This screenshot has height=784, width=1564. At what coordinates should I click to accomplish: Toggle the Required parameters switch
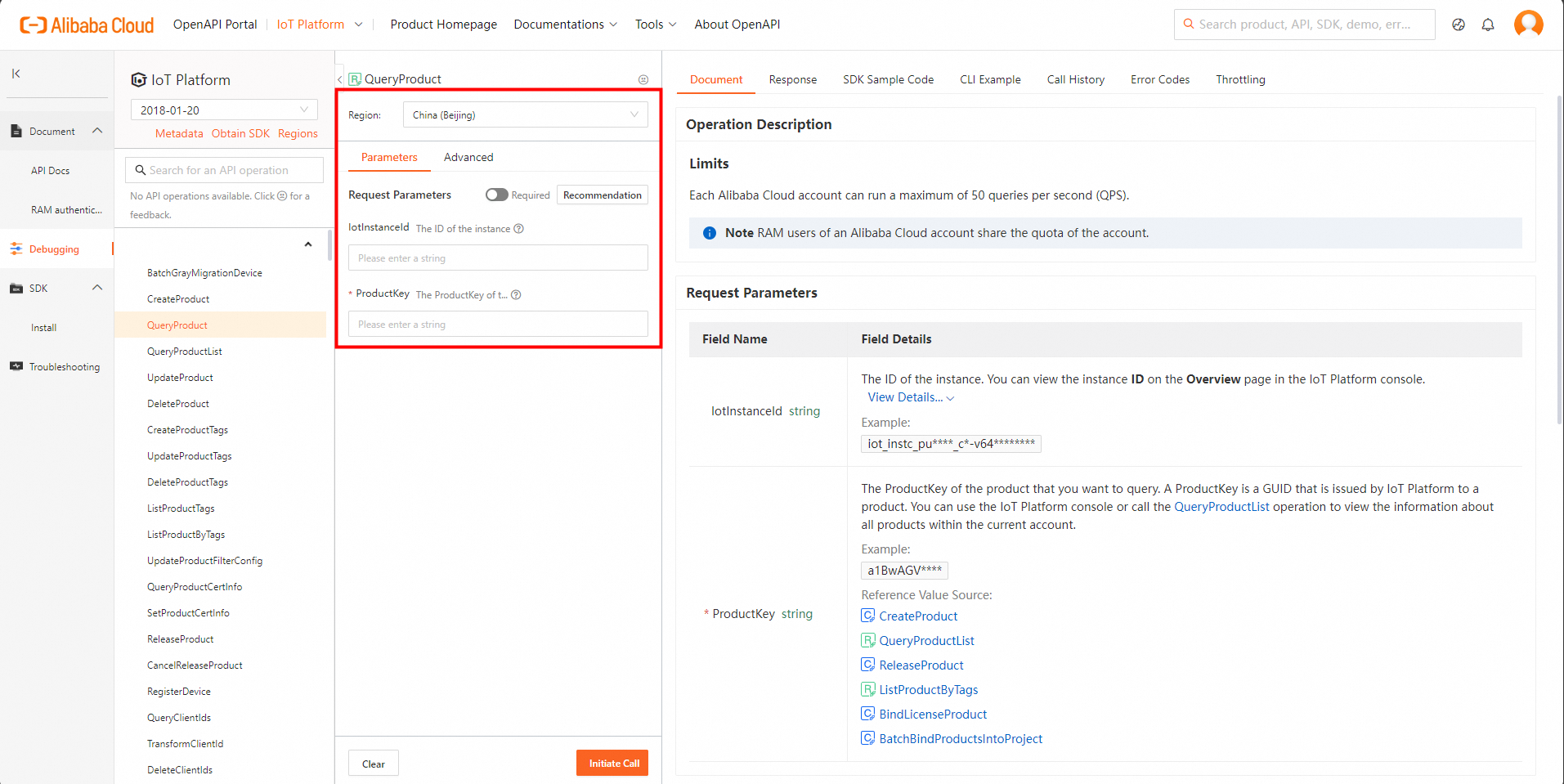point(496,195)
